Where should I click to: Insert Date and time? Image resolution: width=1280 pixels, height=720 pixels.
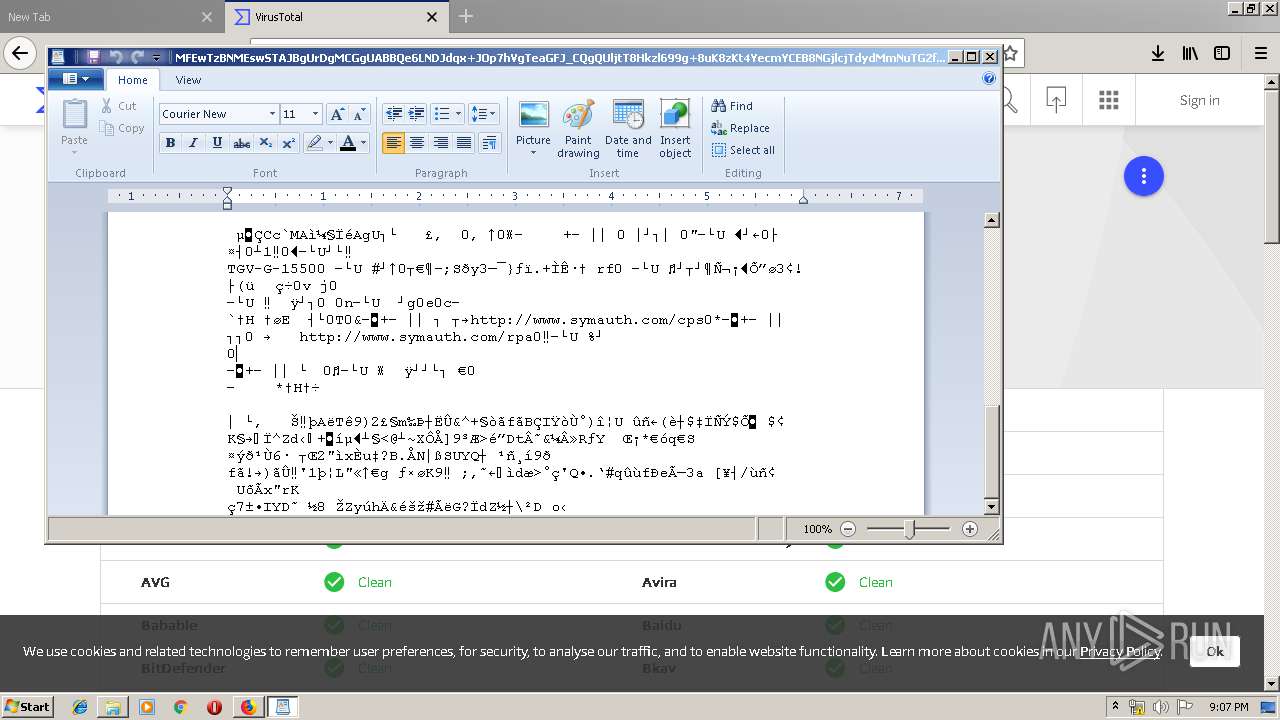(628, 128)
